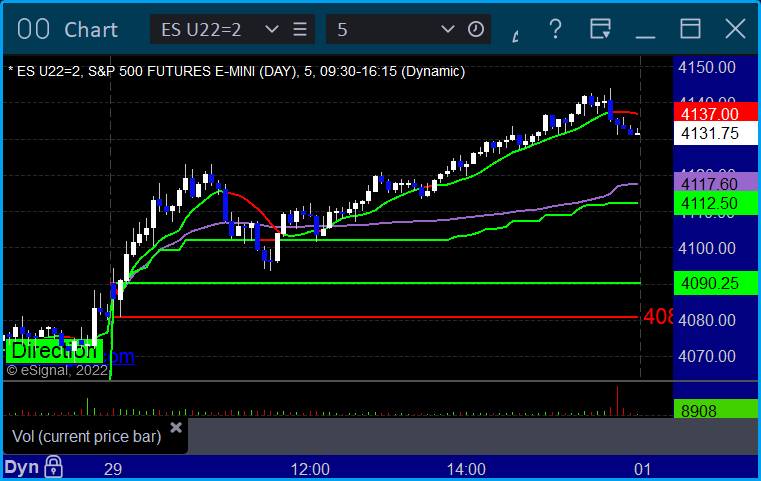Viewport: 761px width, 481px height.
Task: Click the Chart window title text
Action: pyautogui.click(x=91, y=30)
